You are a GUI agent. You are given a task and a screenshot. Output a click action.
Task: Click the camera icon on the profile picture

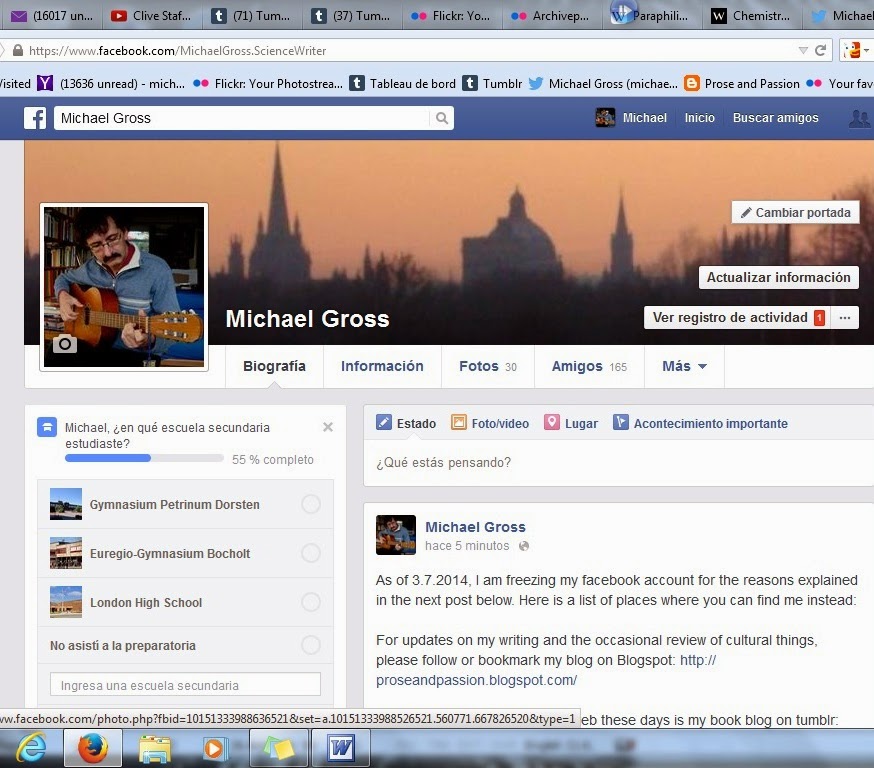[x=65, y=344]
